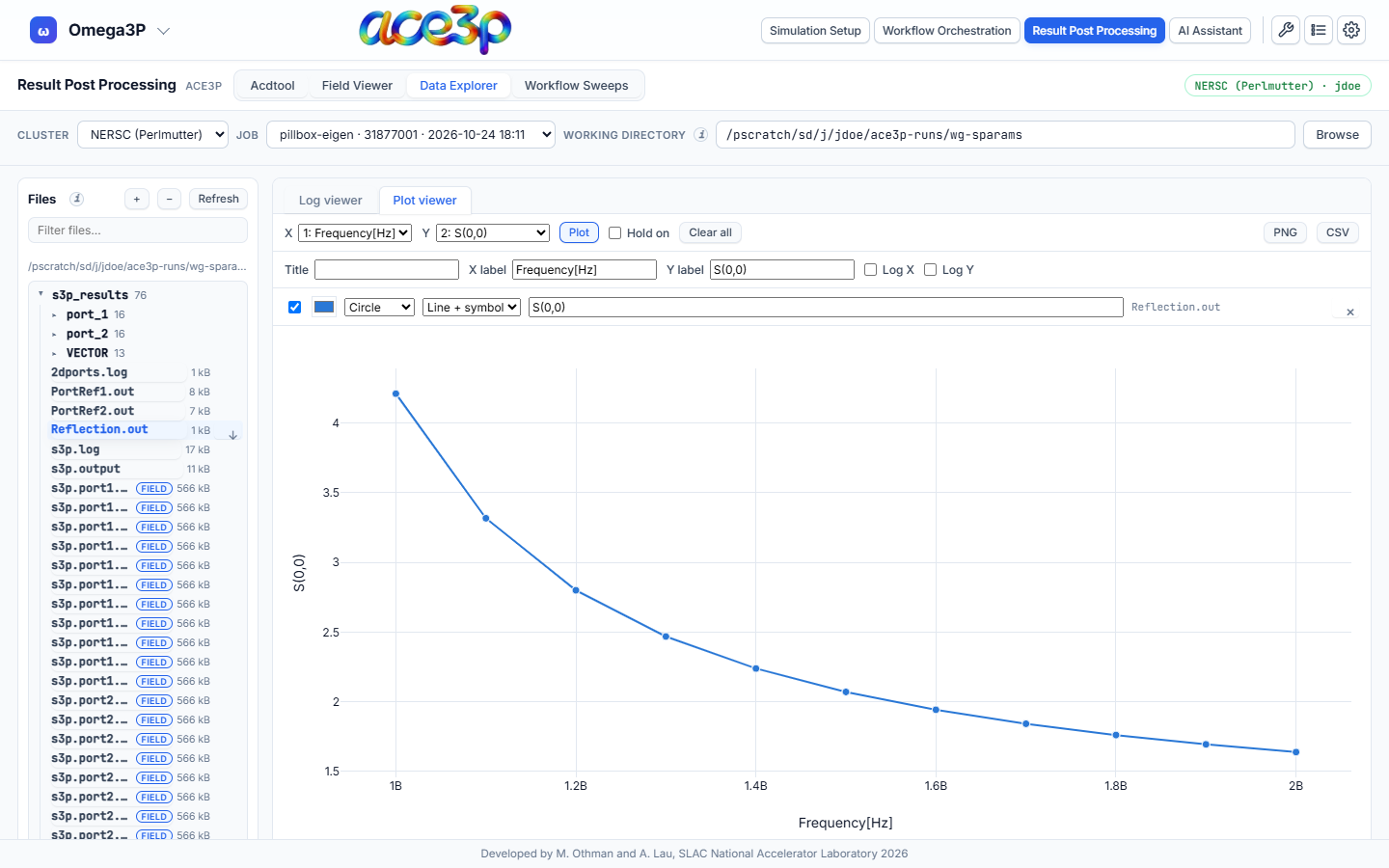Click the Browse button
1389x868 pixels.
point(1337,135)
